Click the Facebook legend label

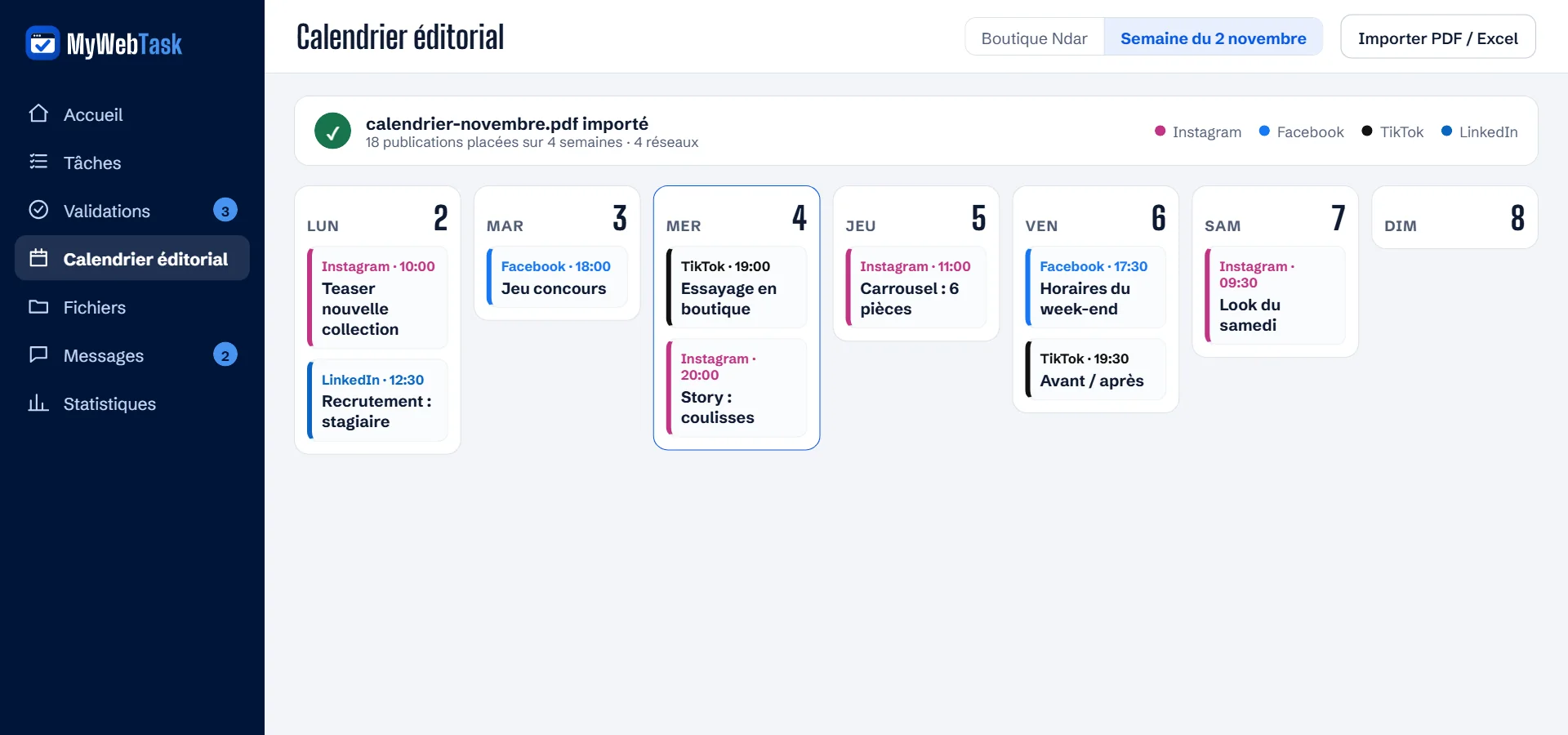point(1310,131)
